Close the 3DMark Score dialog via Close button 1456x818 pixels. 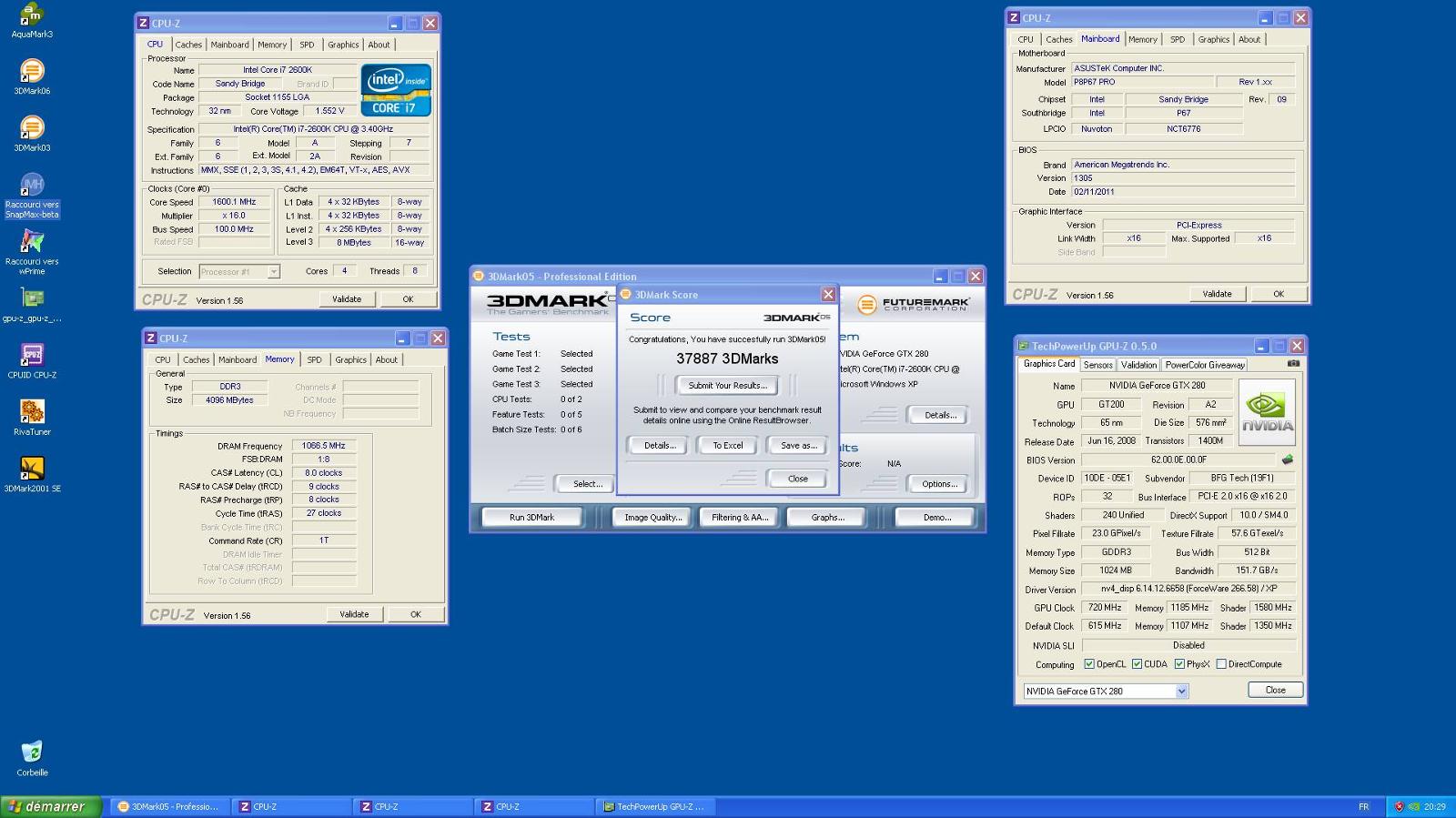coord(797,479)
